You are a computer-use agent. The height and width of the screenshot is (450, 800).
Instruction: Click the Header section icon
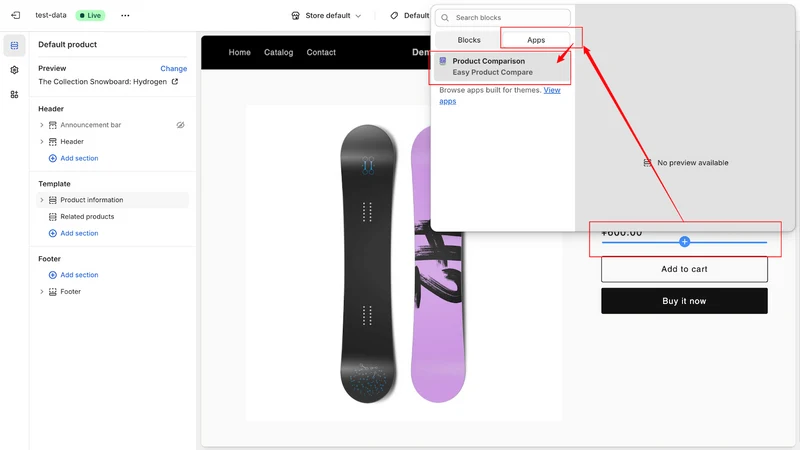[53, 142]
